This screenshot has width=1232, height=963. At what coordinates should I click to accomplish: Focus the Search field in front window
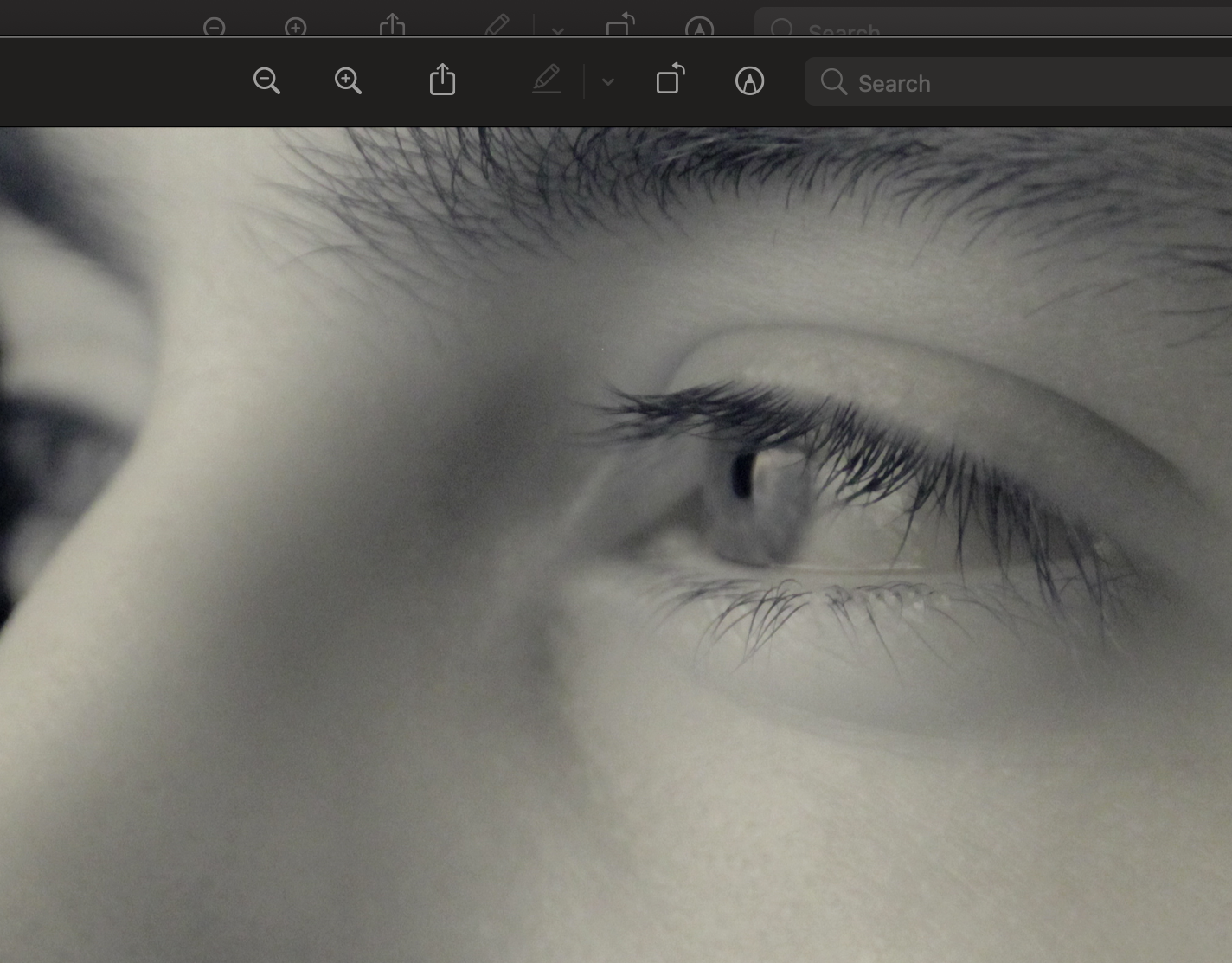tap(1018, 82)
